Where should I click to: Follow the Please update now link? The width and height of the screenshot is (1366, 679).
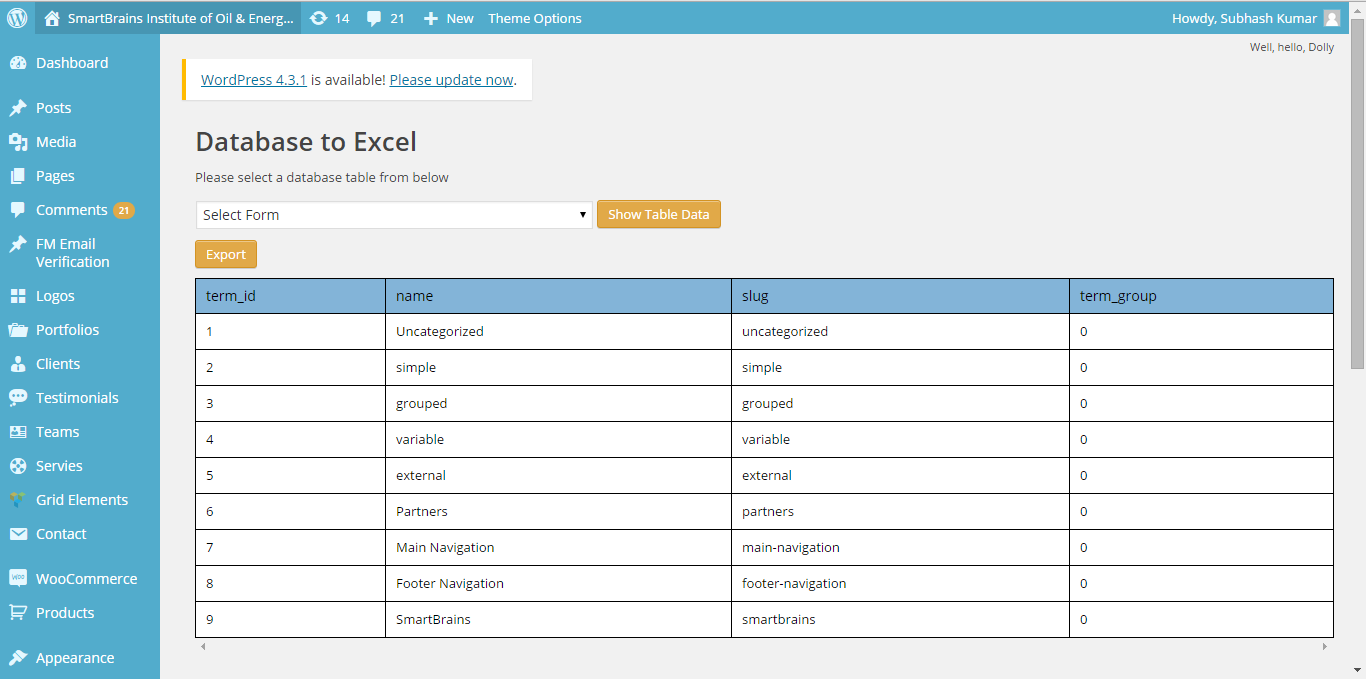tap(451, 80)
